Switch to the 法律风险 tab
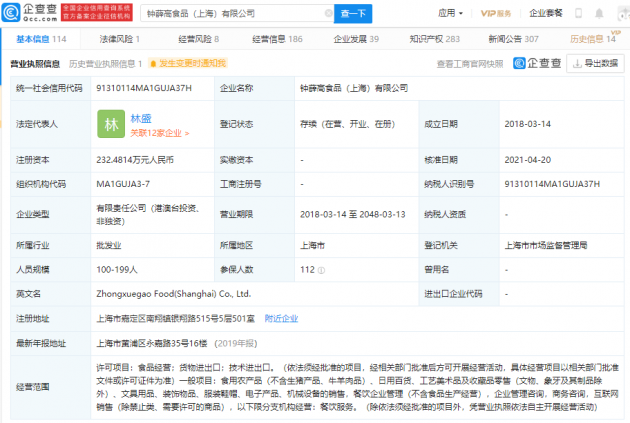The height and width of the screenshot is (423, 630). pyautogui.click(x=119, y=39)
